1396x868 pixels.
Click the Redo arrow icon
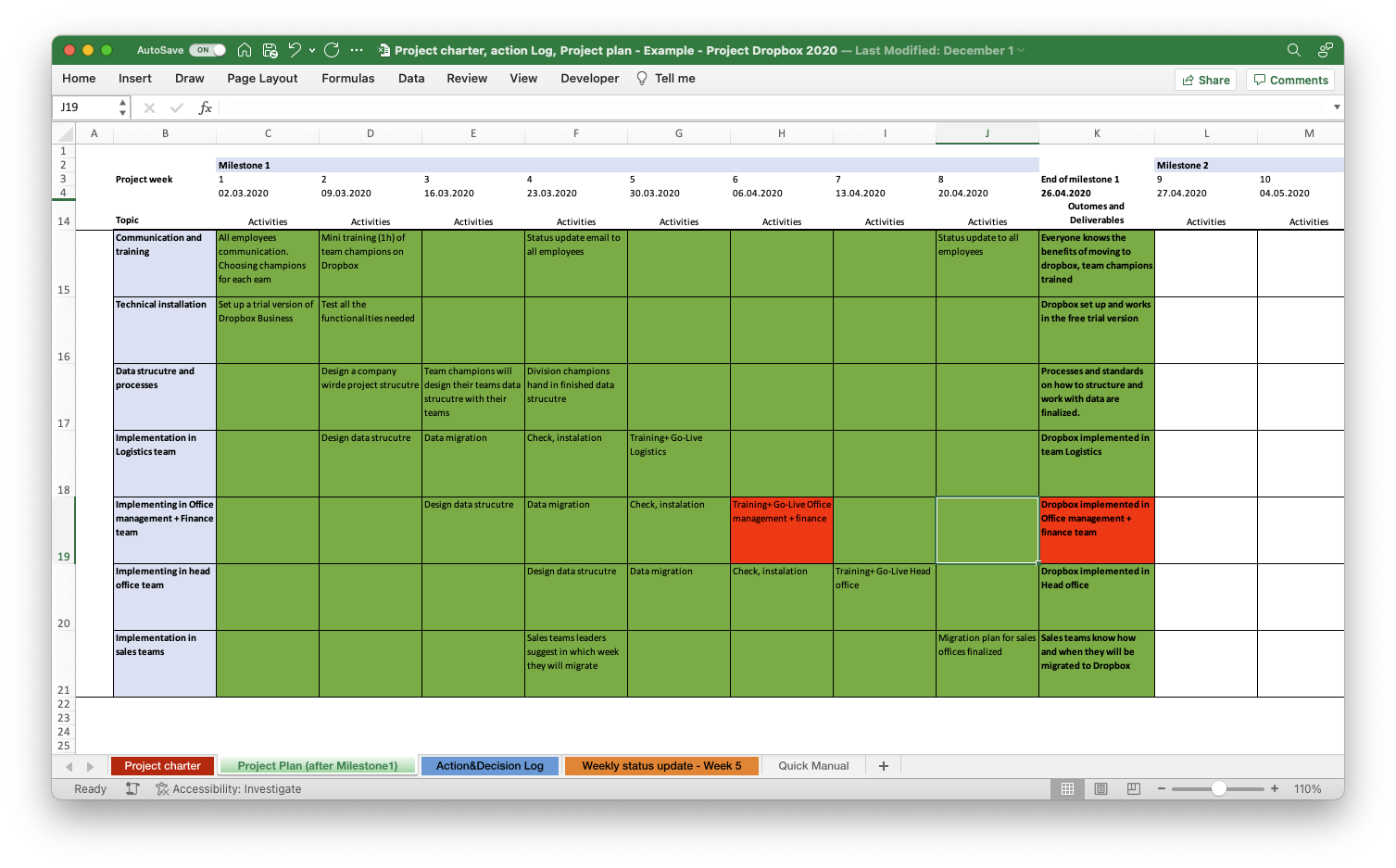(x=332, y=50)
